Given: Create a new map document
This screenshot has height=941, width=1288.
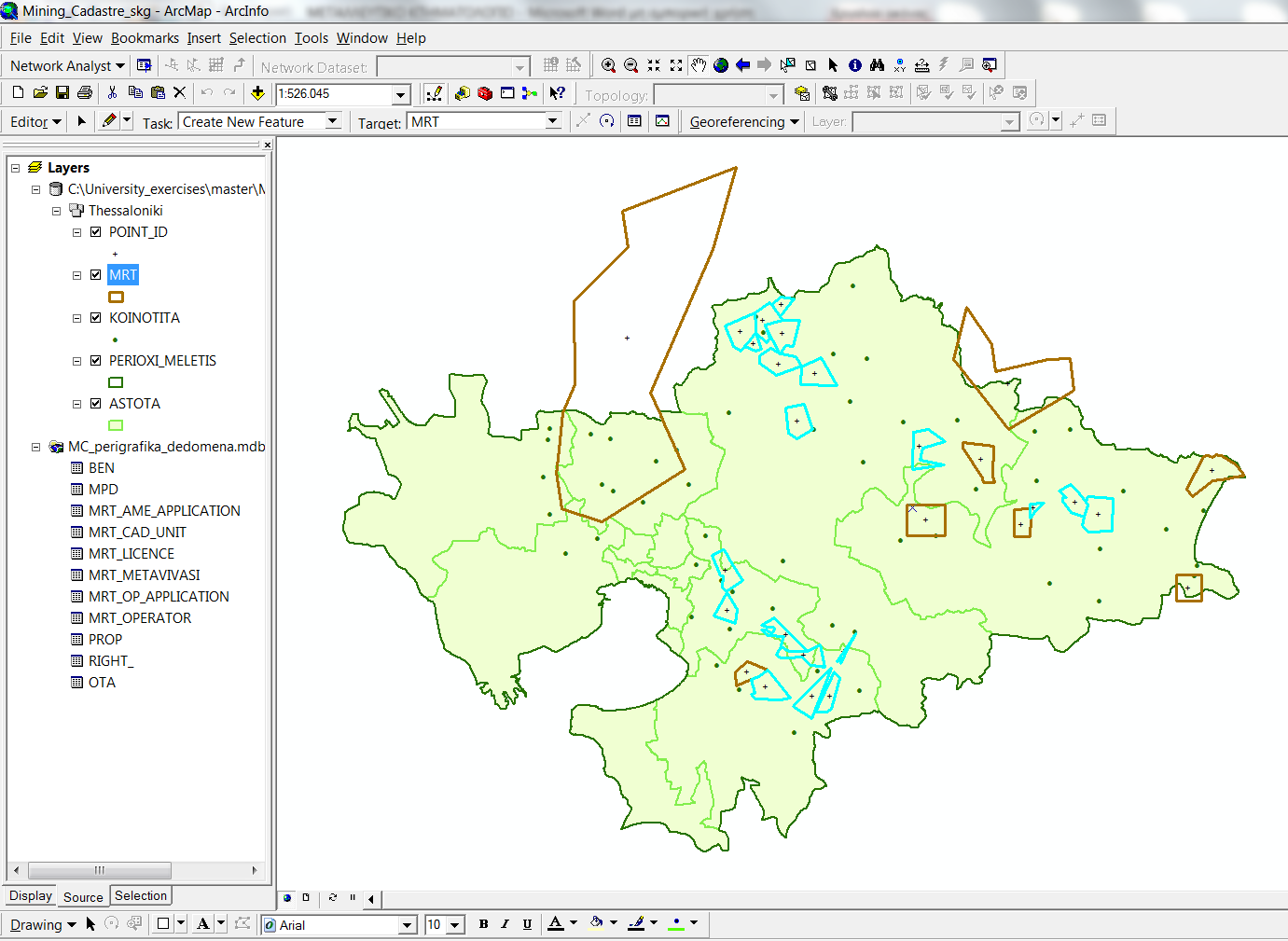Looking at the screenshot, I should coord(18,93).
